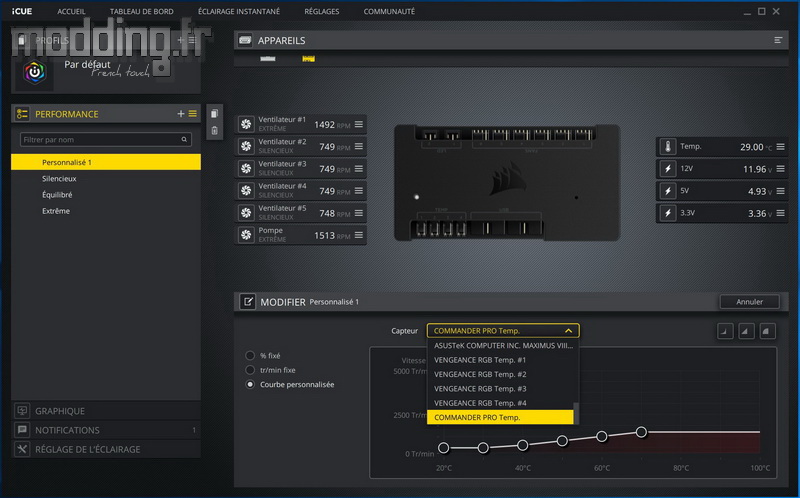
Task: Open the TABLEAU DE BORD tab
Action: pos(141,11)
